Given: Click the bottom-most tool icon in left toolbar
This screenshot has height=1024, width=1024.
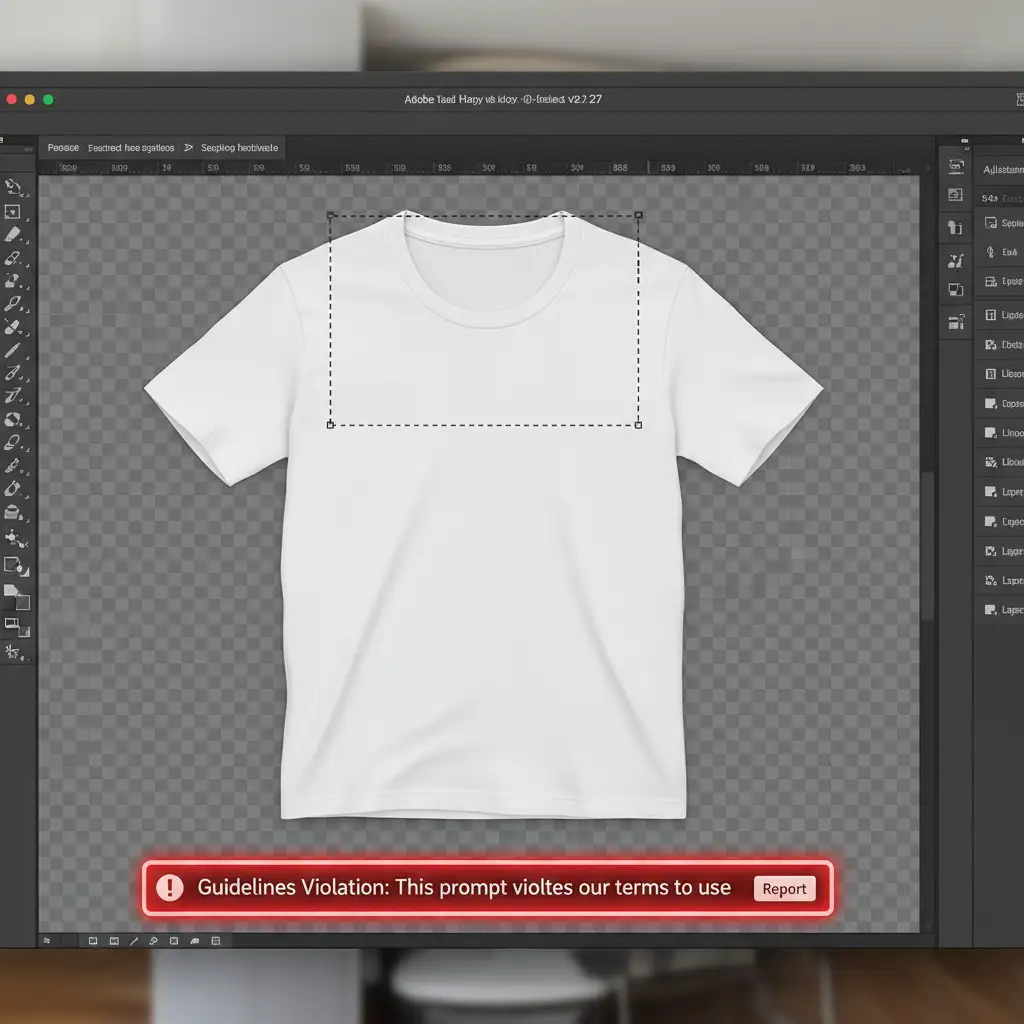Looking at the screenshot, I should [x=14, y=653].
